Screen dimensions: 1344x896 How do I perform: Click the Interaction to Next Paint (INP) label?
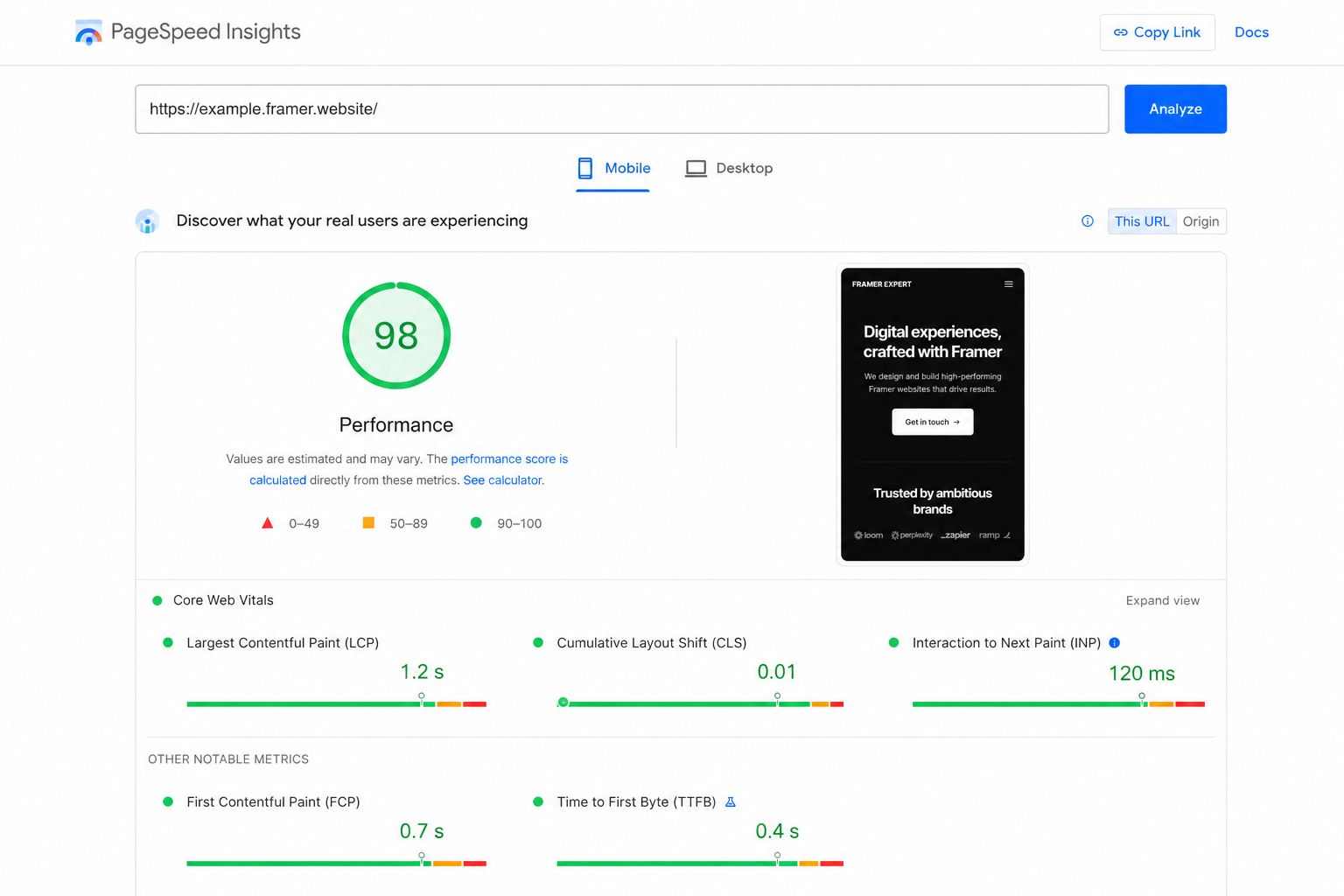click(x=1006, y=643)
